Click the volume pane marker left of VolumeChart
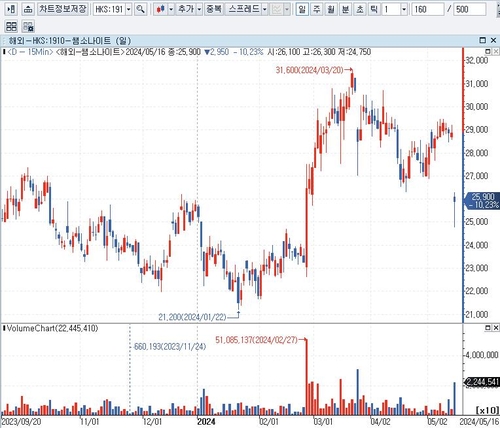Viewport: 500px width, 428px height. pos(4,328)
